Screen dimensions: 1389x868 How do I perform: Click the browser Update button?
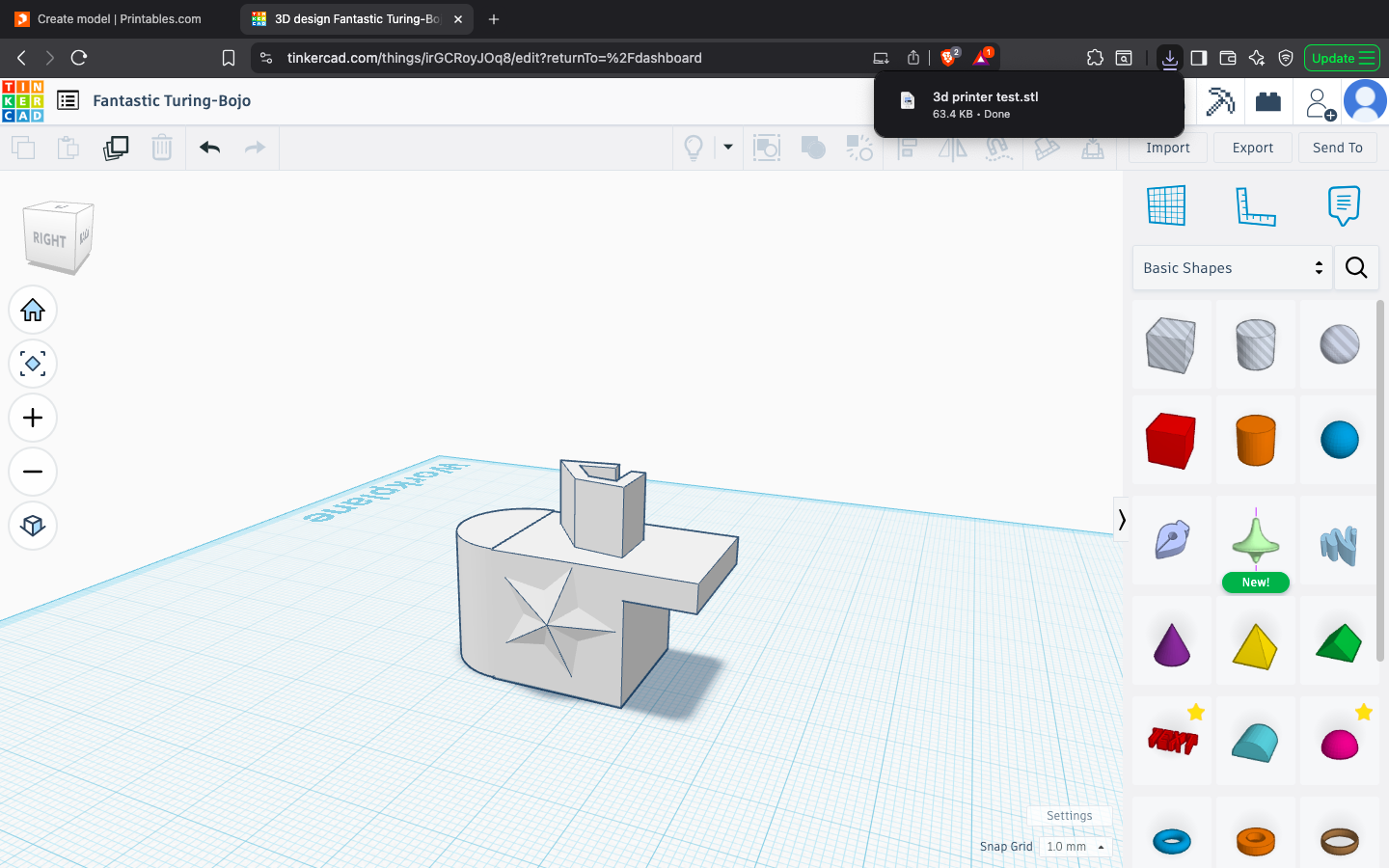pyautogui.click(x=1342, y=58)
